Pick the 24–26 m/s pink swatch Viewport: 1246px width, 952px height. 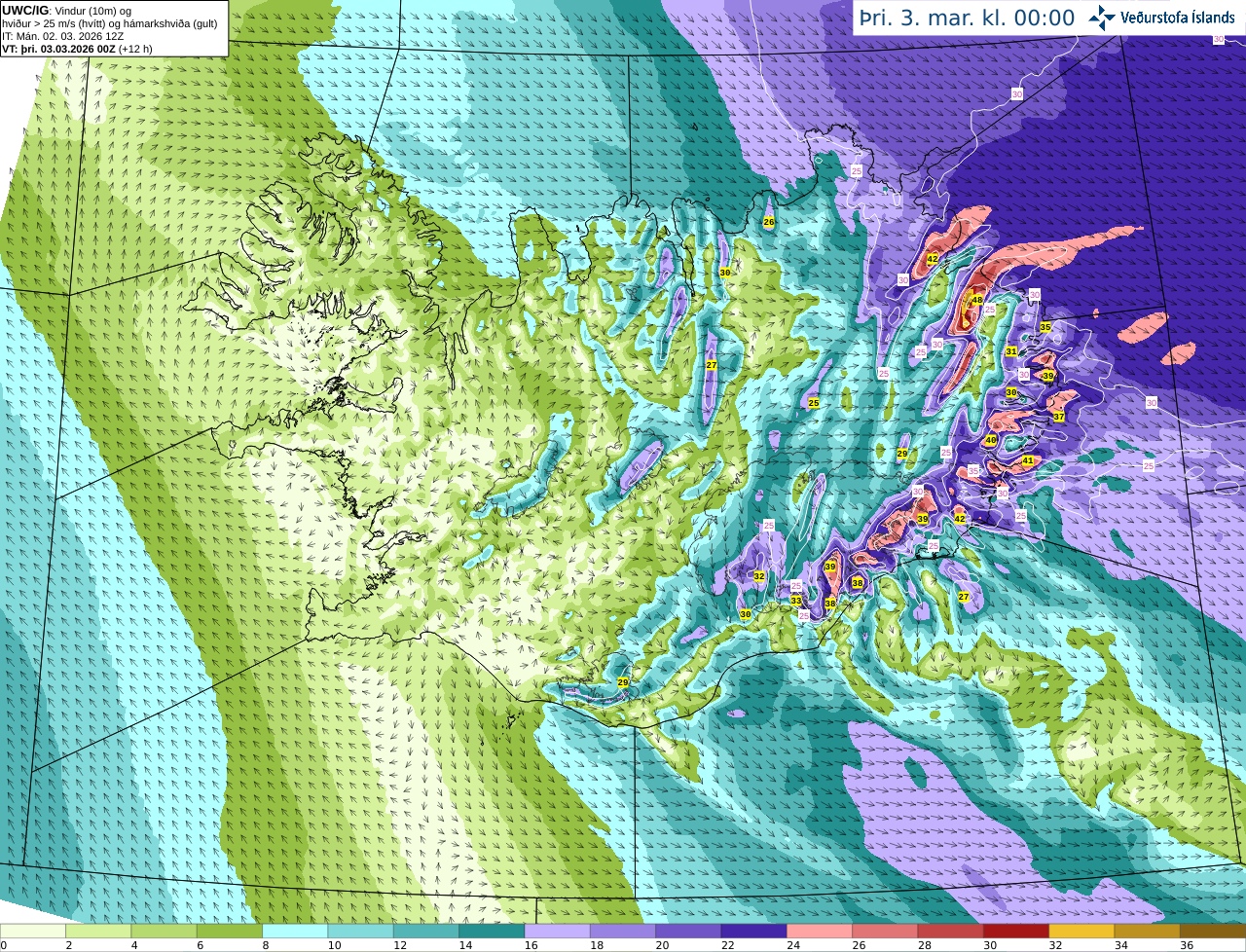820,932
